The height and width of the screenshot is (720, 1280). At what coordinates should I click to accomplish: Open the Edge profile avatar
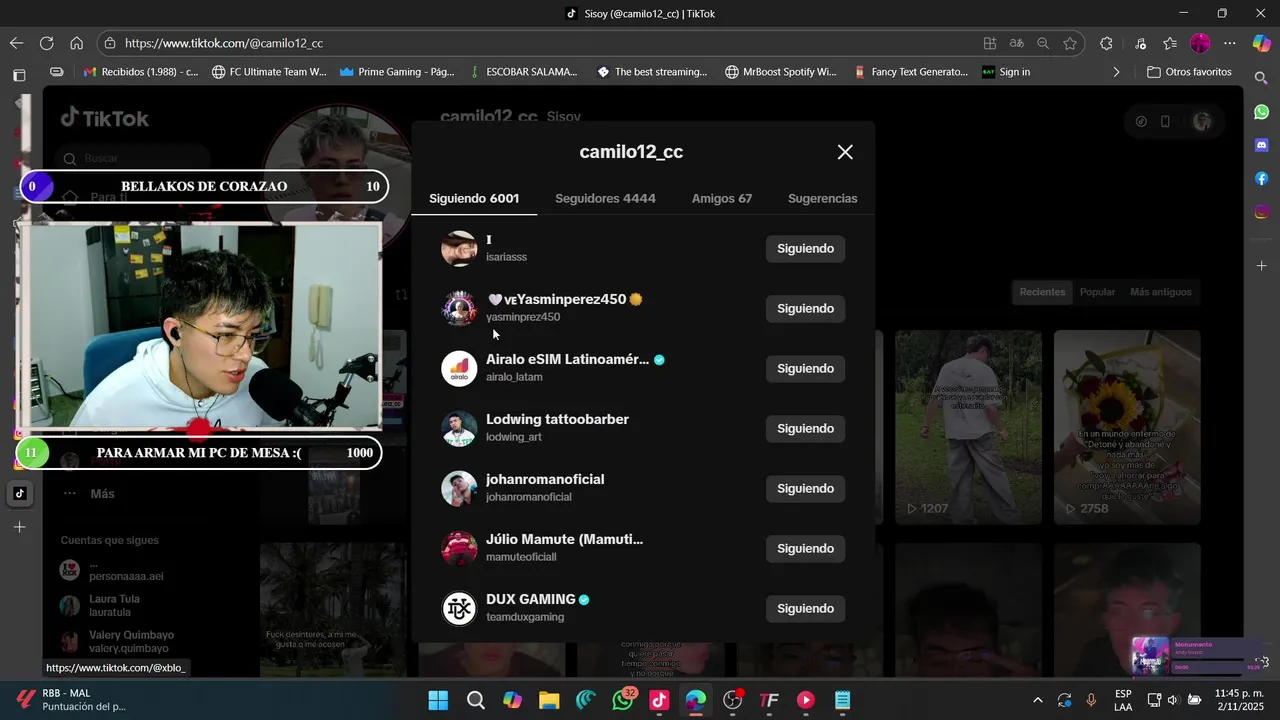1200,43
